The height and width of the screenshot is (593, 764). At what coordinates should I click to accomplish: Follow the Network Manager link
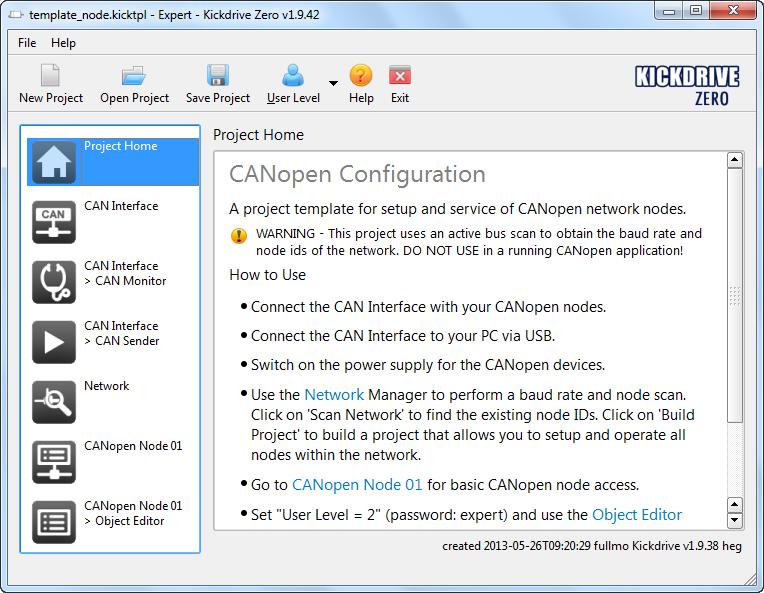[x=334, y=395]
